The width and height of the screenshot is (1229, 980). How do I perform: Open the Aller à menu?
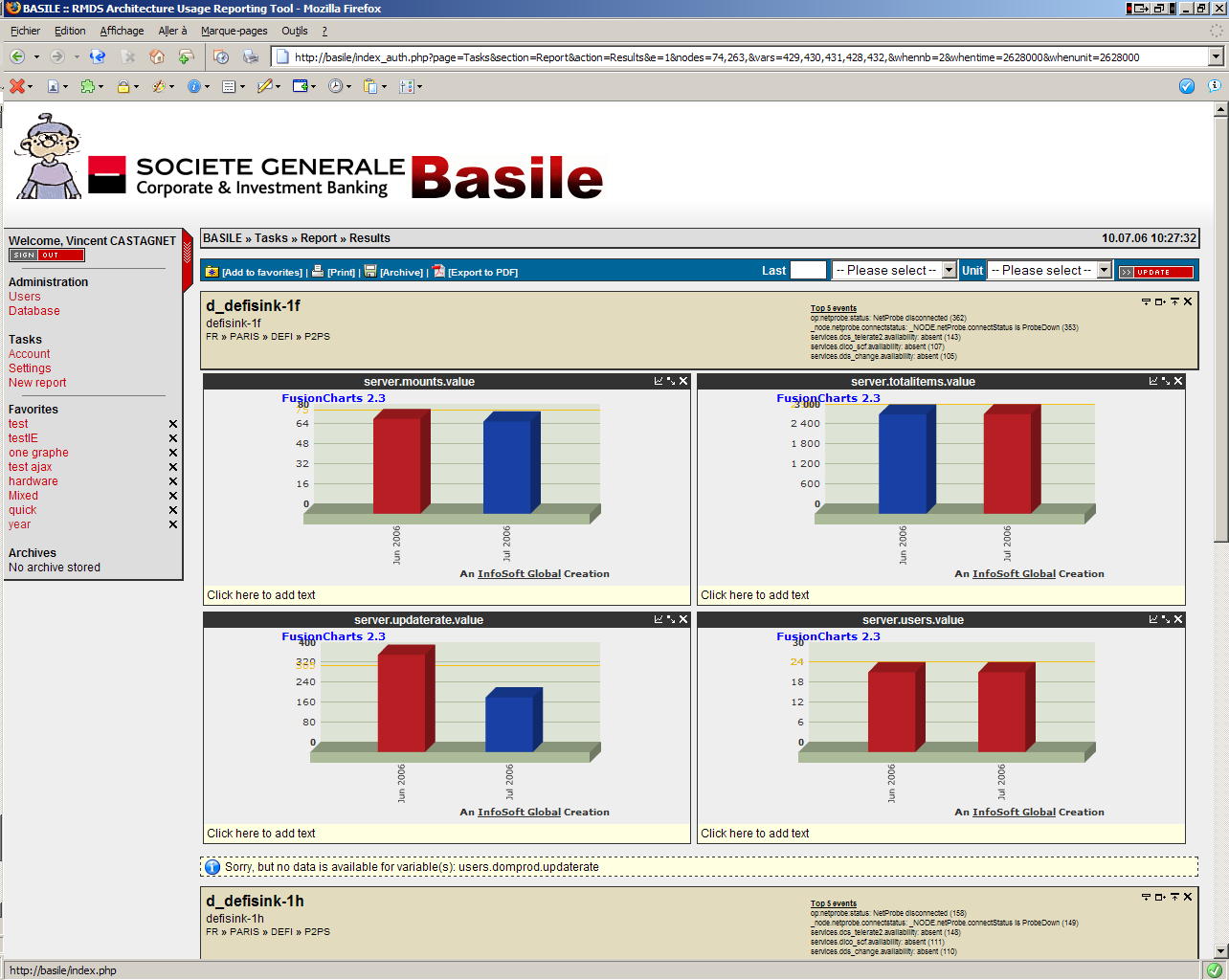172,31
